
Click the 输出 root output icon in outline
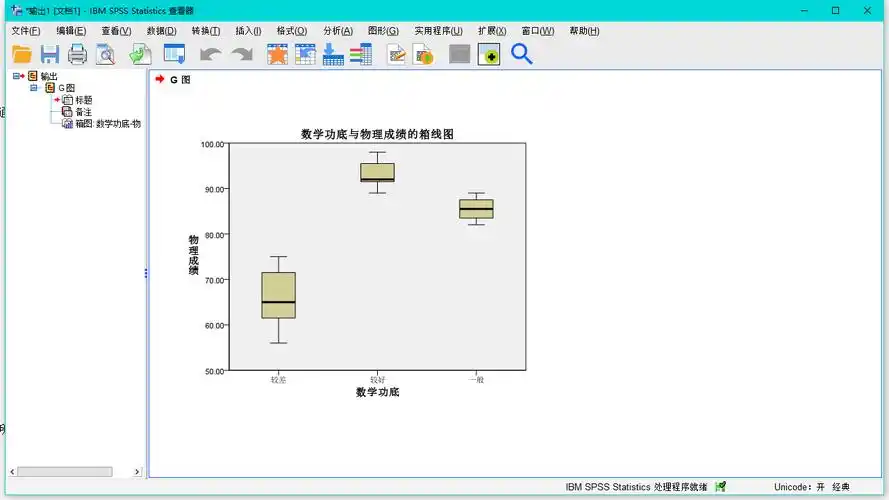tap(33, 76)
